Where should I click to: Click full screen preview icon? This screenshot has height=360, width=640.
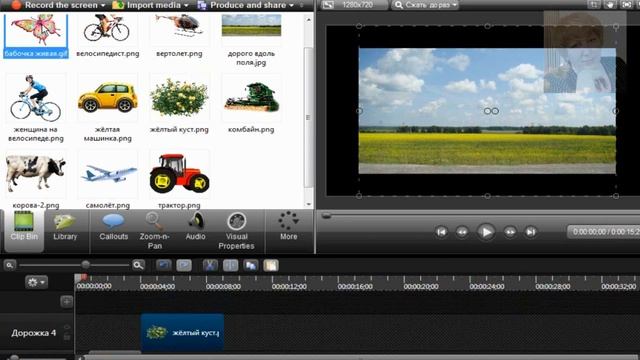627,5
